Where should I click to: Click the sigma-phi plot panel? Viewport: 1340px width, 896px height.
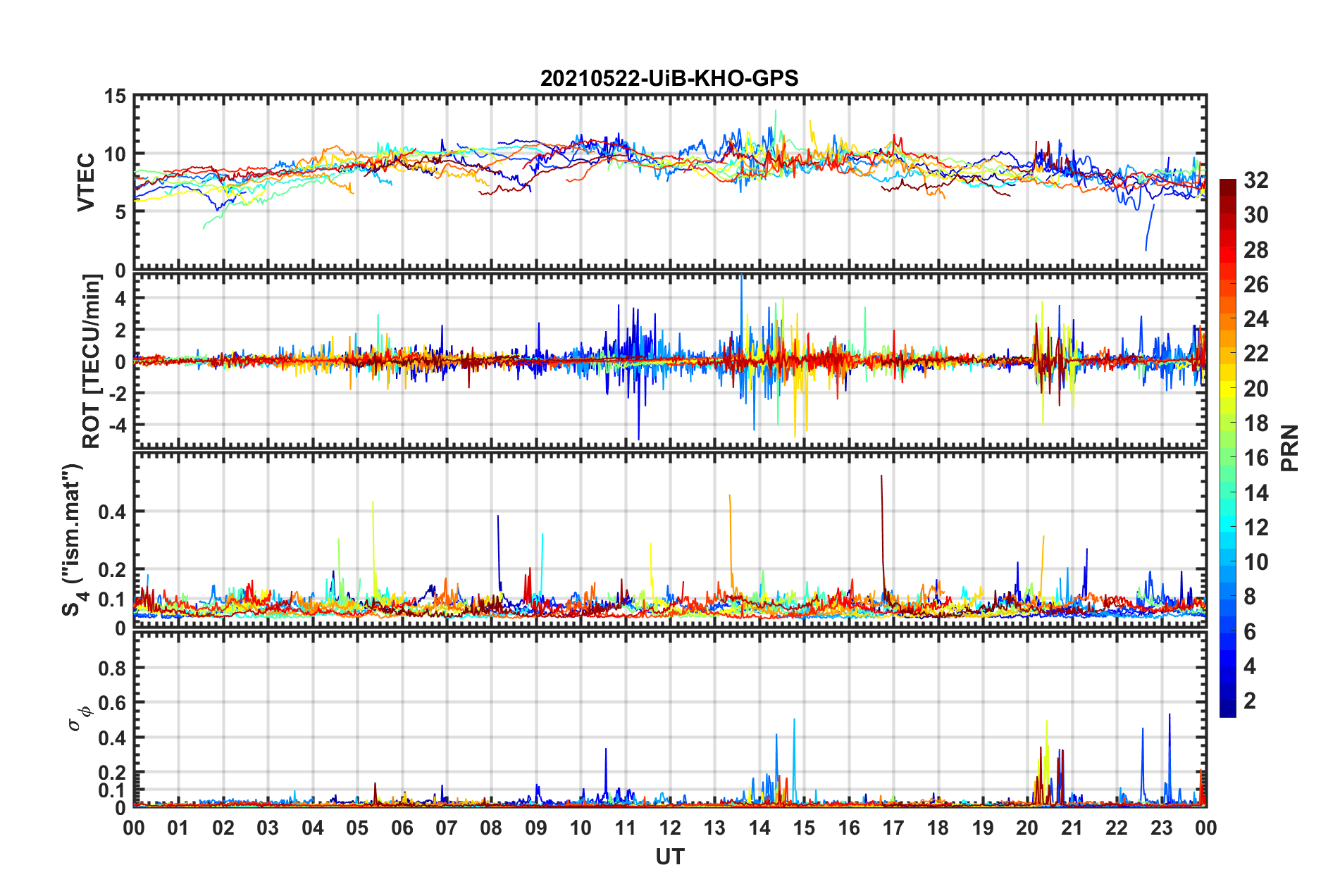tap(670, 719)
